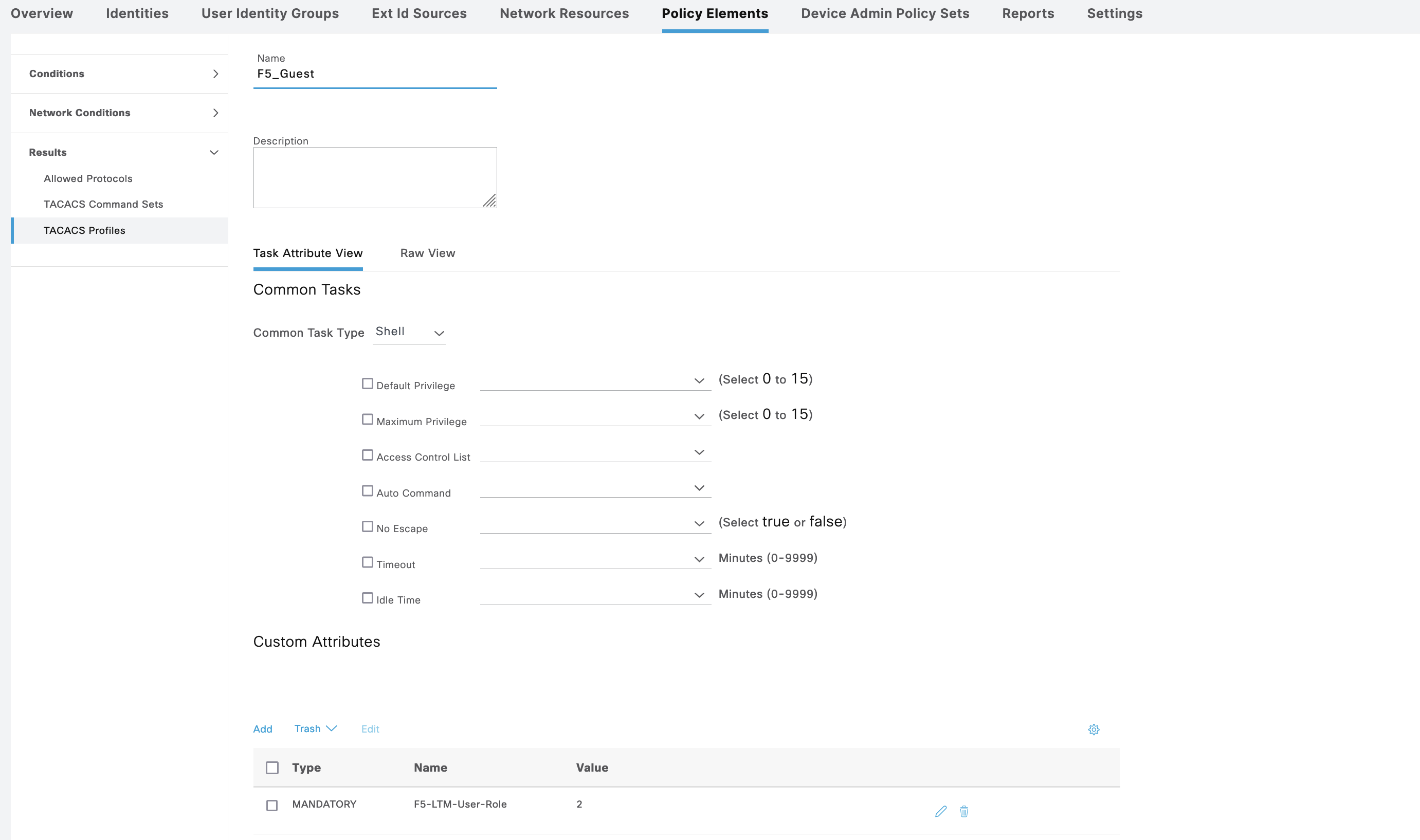Toggle the select-all checkbox in table header
The width and height of the screenshot is (1420, 840).
click(x=272, y=768)
